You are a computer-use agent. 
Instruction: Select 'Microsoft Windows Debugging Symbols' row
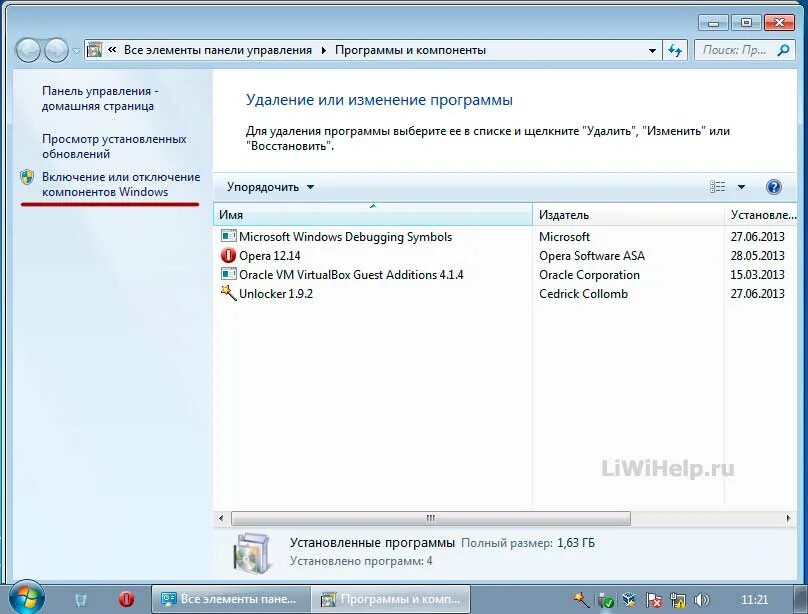coord(504,236)
